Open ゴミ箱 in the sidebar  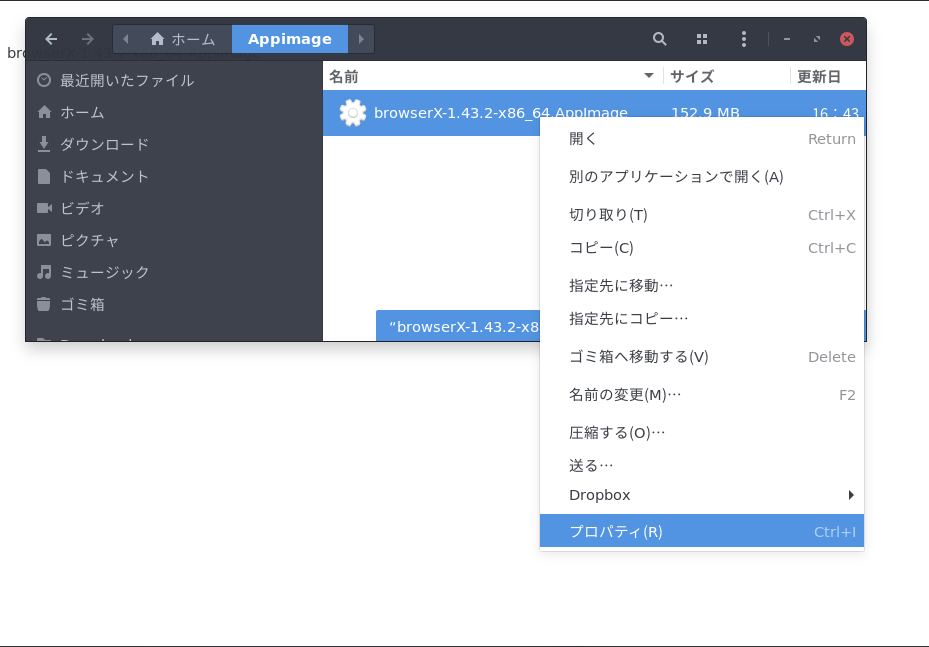click(82, 304)
